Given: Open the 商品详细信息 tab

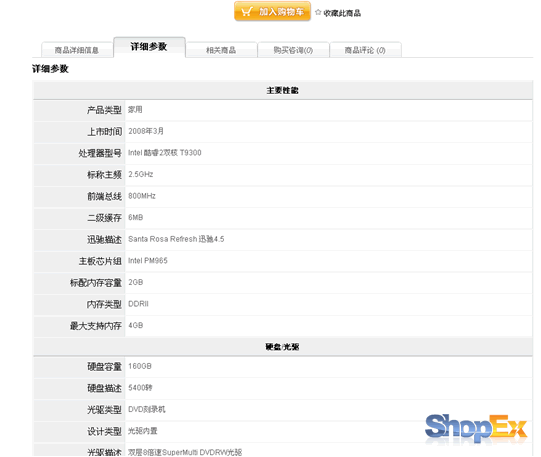Looking at the screenshot, I should click(77, 50).
